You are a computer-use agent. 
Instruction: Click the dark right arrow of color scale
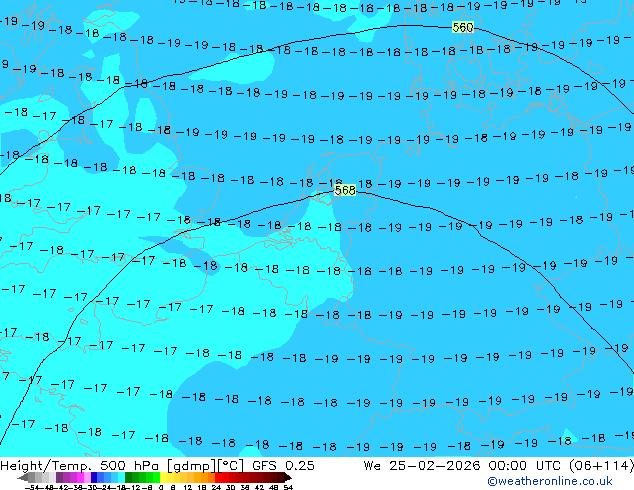(x=288, y=478)
